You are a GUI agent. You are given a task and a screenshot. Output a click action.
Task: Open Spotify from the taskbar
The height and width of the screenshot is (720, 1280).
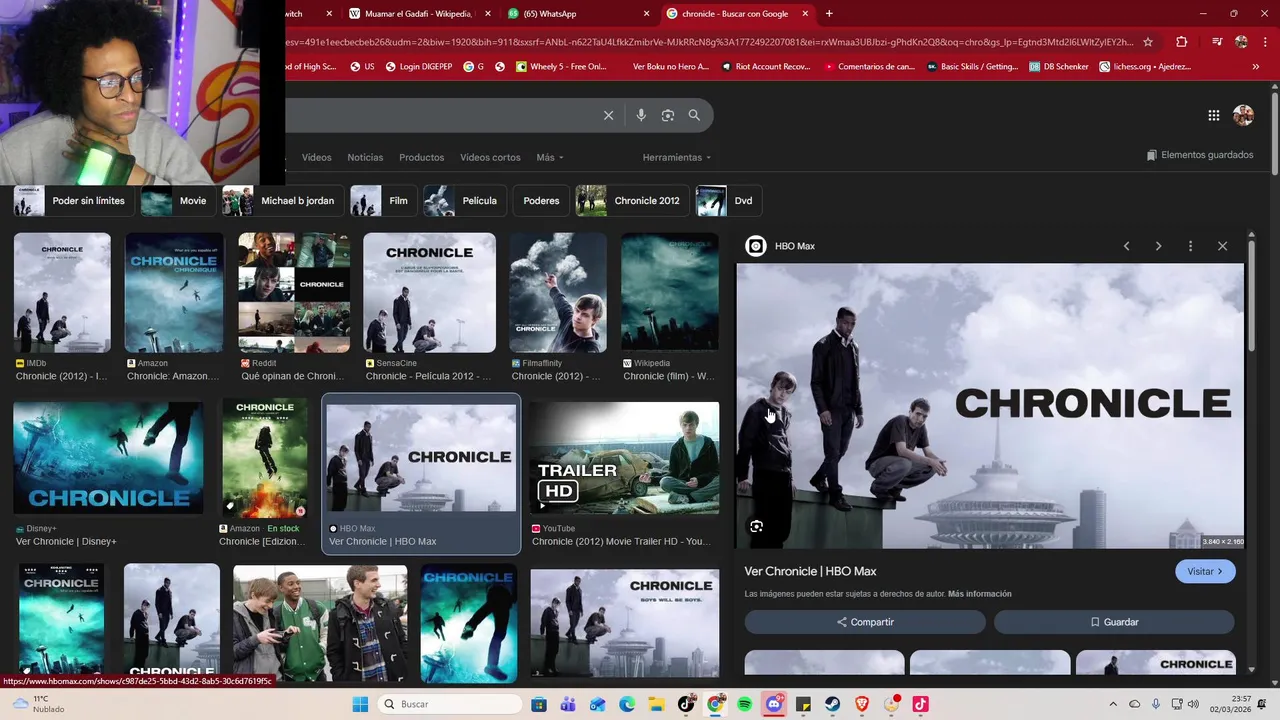pyautogui.click(x=745, y=704)
